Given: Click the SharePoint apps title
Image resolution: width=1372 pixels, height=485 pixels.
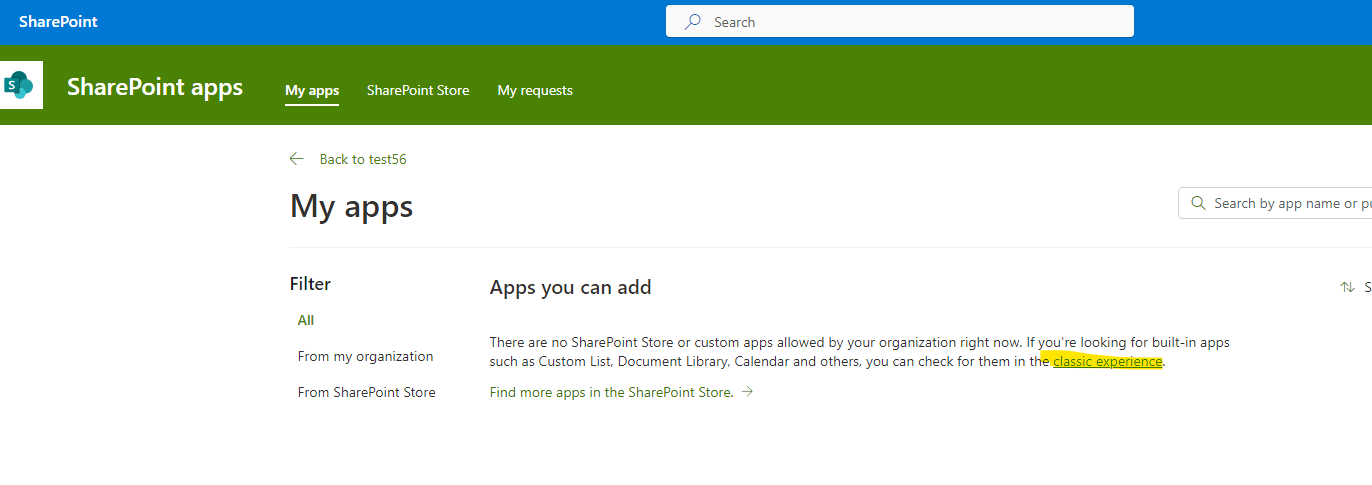Looking at the screenshot, I should (x=155, y=87).
